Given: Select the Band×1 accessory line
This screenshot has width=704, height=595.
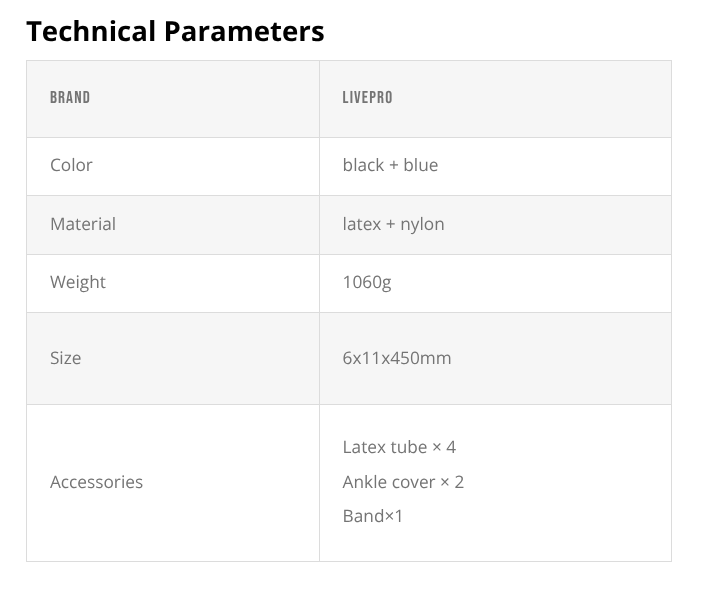Looking at the screenshot, I should coord(372,516).
